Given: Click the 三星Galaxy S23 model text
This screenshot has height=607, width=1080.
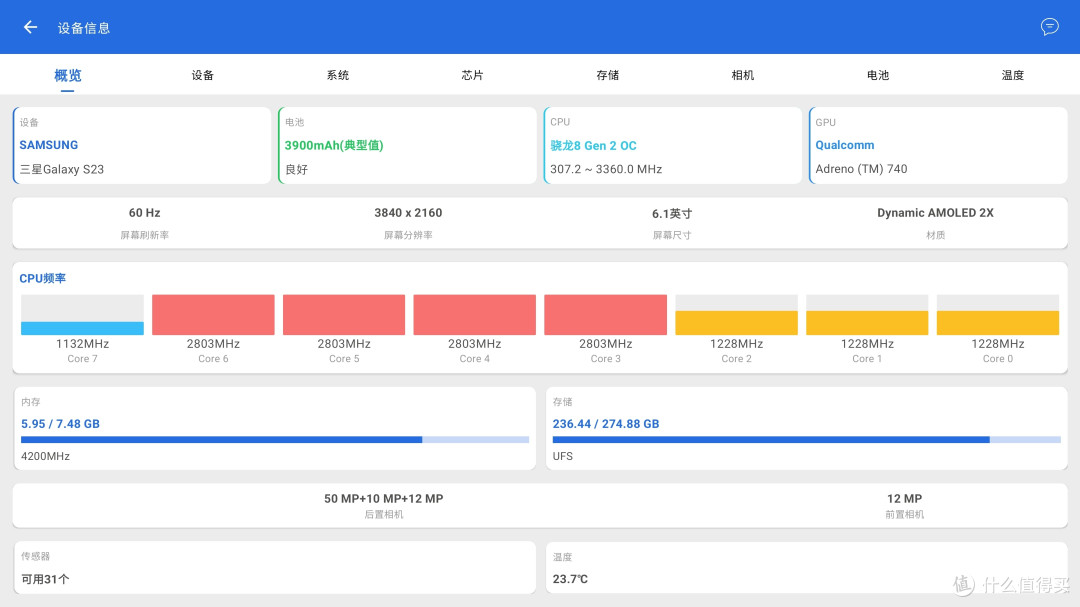Looking at the screenshot, I should pos(62,169).
